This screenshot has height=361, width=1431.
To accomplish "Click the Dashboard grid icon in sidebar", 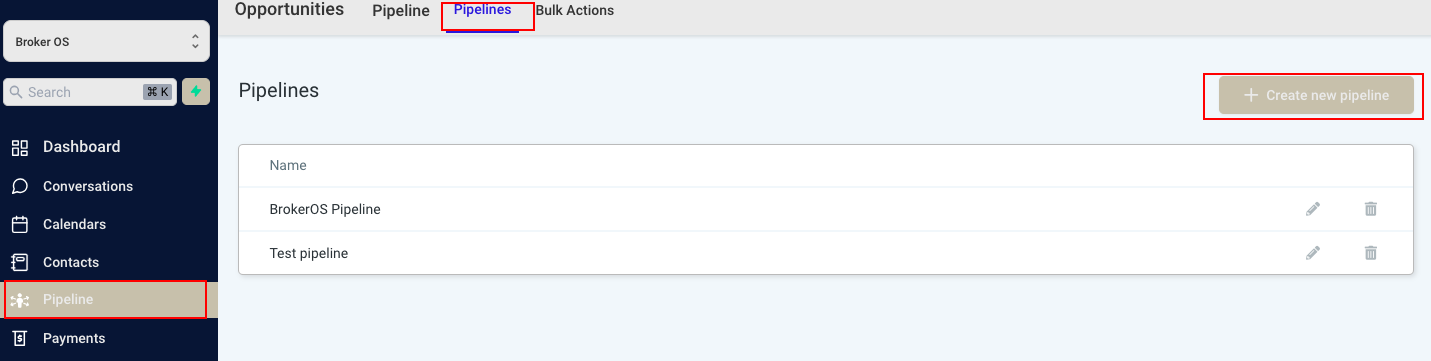I will (x=20, y=148).
